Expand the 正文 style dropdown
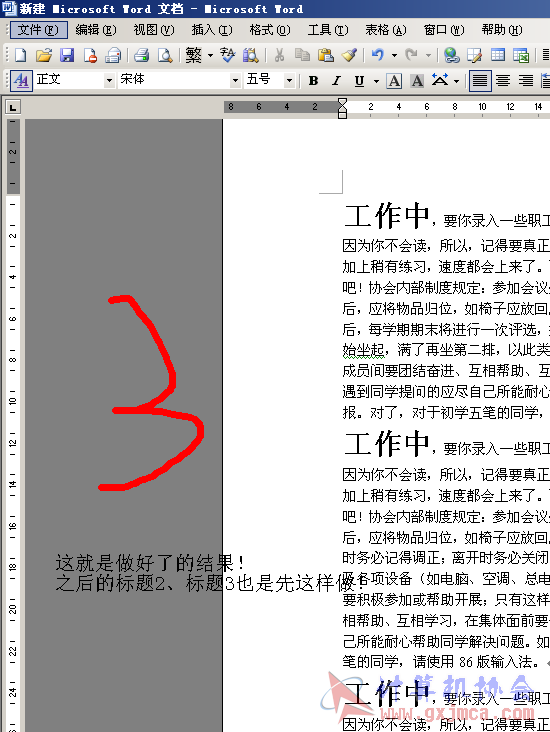This screenshot has height=732, width=550. [x=109, y=81]
